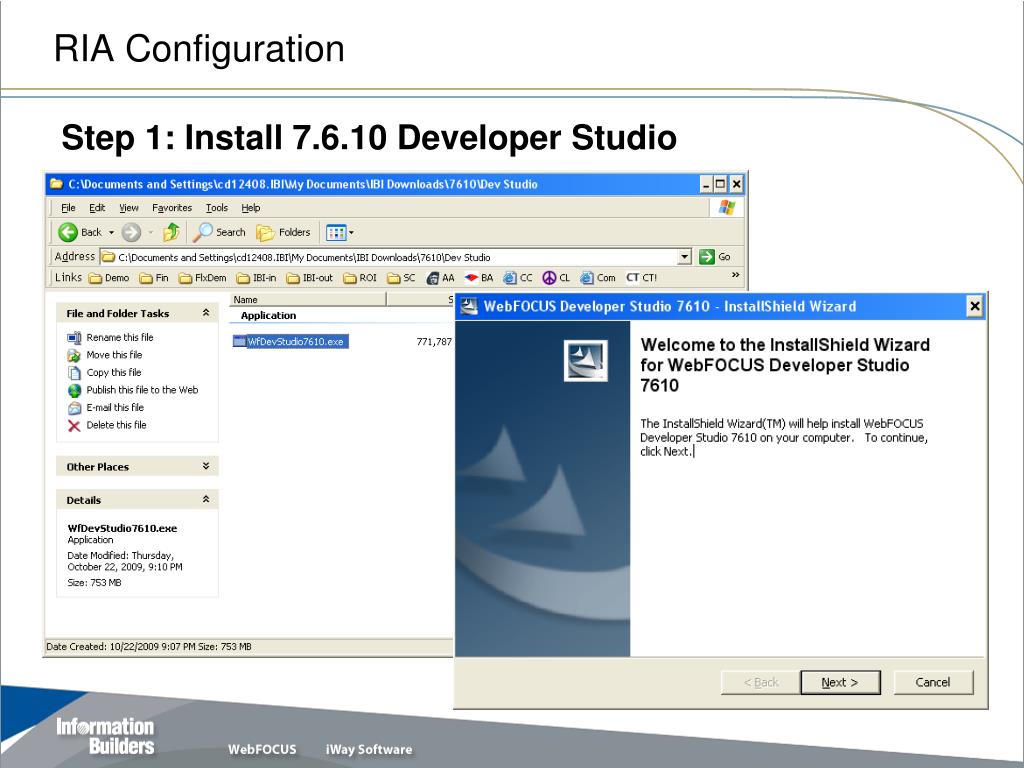Screen dimensions: 1024x768
Task: Open the Edit menu
Action: click(97, 208)
